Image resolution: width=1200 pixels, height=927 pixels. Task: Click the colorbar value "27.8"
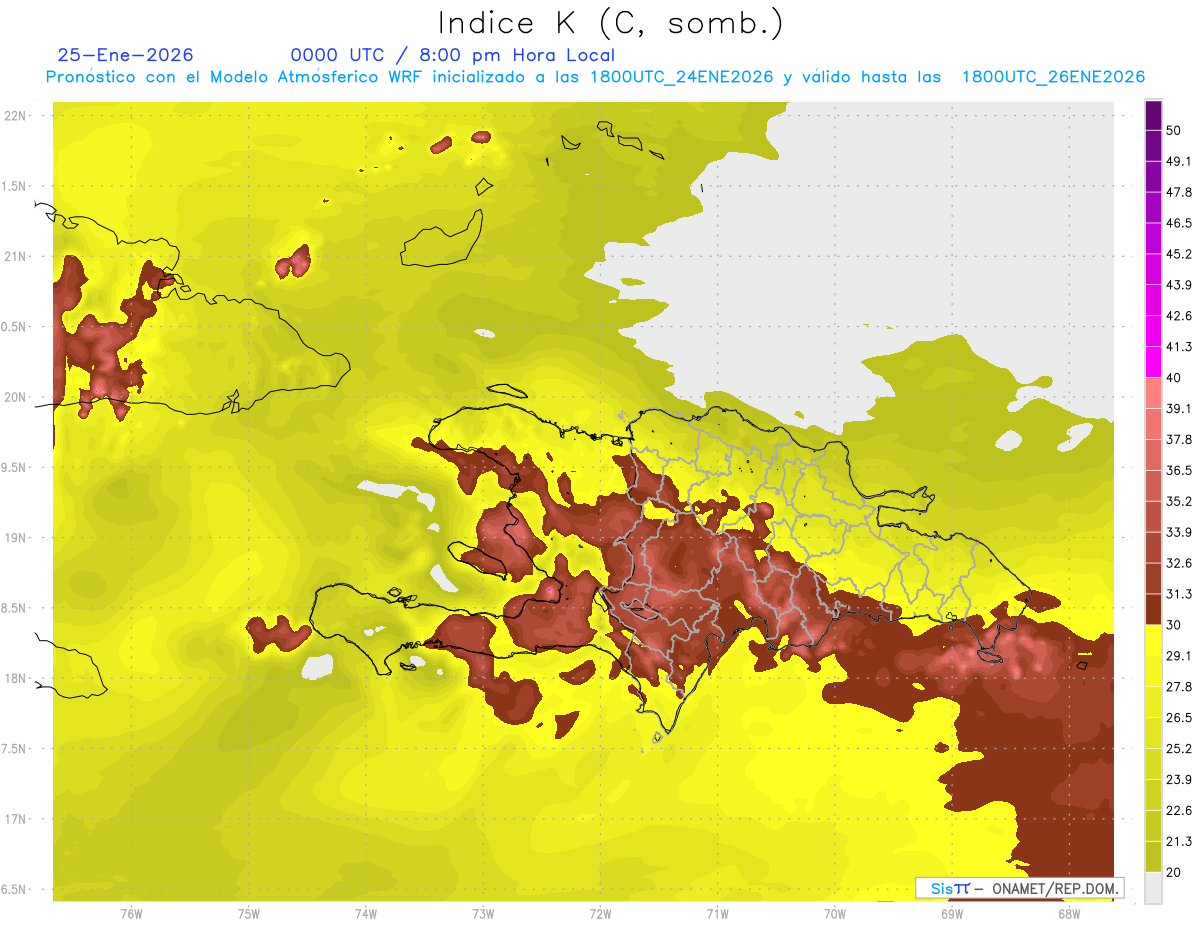(x=1179, y=687)
